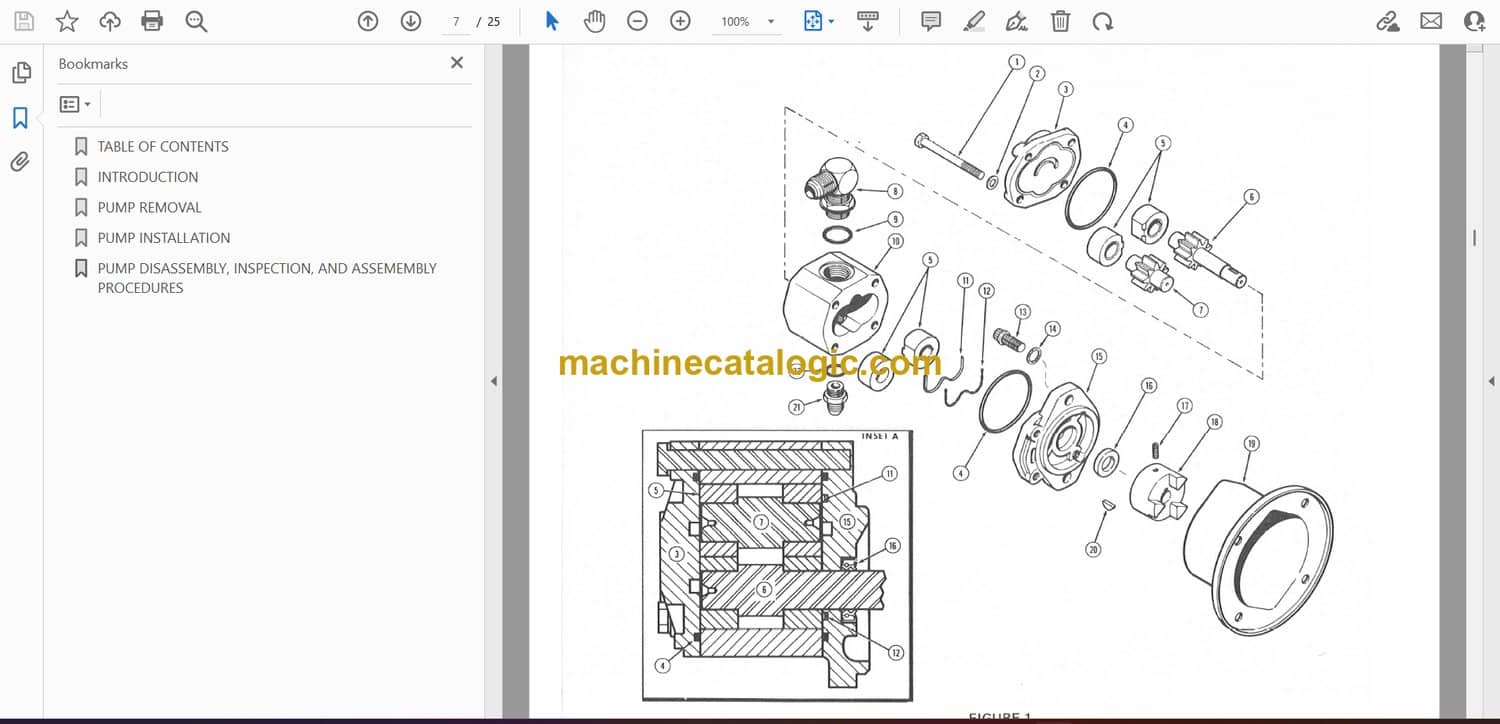Screen dimensions: 1500x724
Task: Send the file by email
Action: [x=1431, y=21]
